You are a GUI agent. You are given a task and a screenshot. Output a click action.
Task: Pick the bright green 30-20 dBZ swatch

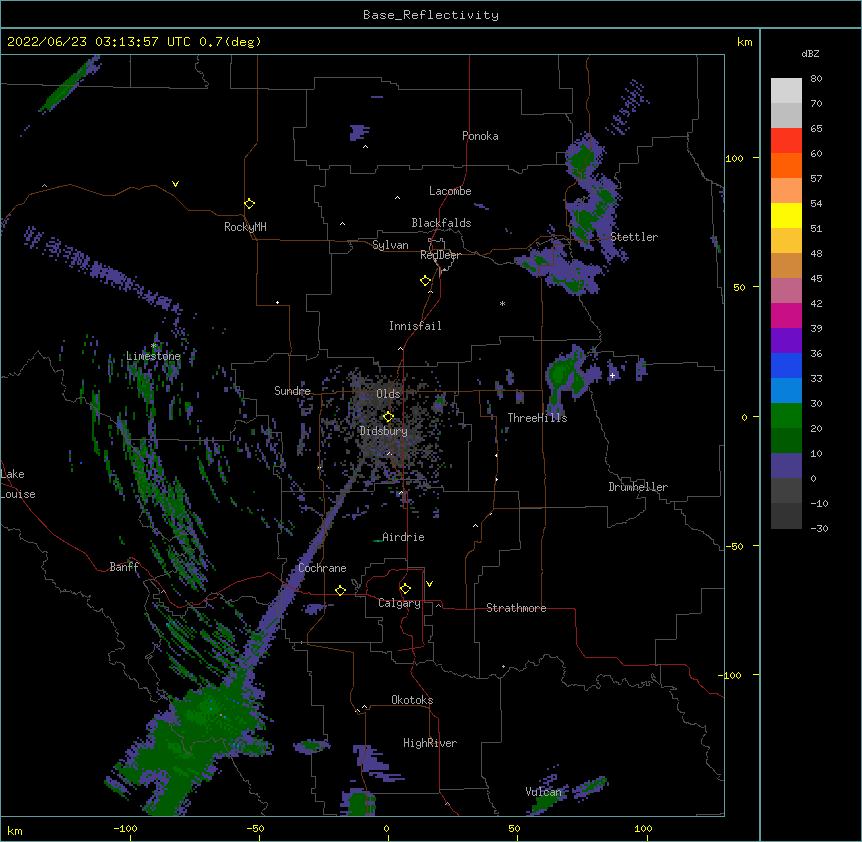pos(786,416)
